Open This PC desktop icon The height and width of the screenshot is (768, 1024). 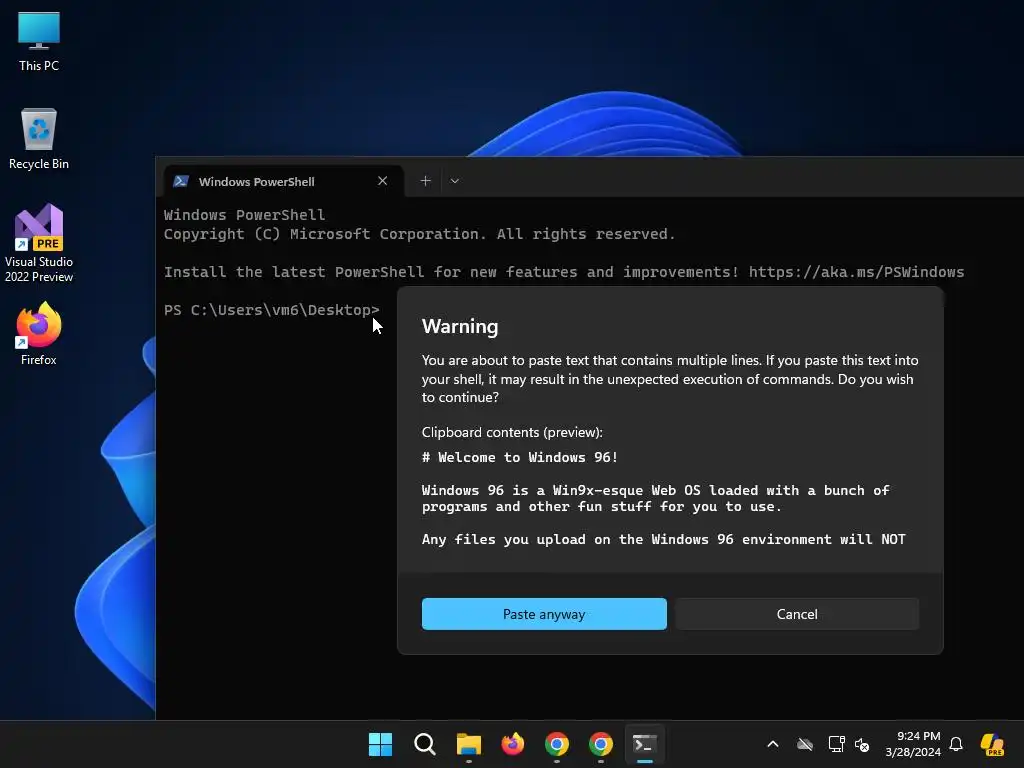click(x=39, y=40)
